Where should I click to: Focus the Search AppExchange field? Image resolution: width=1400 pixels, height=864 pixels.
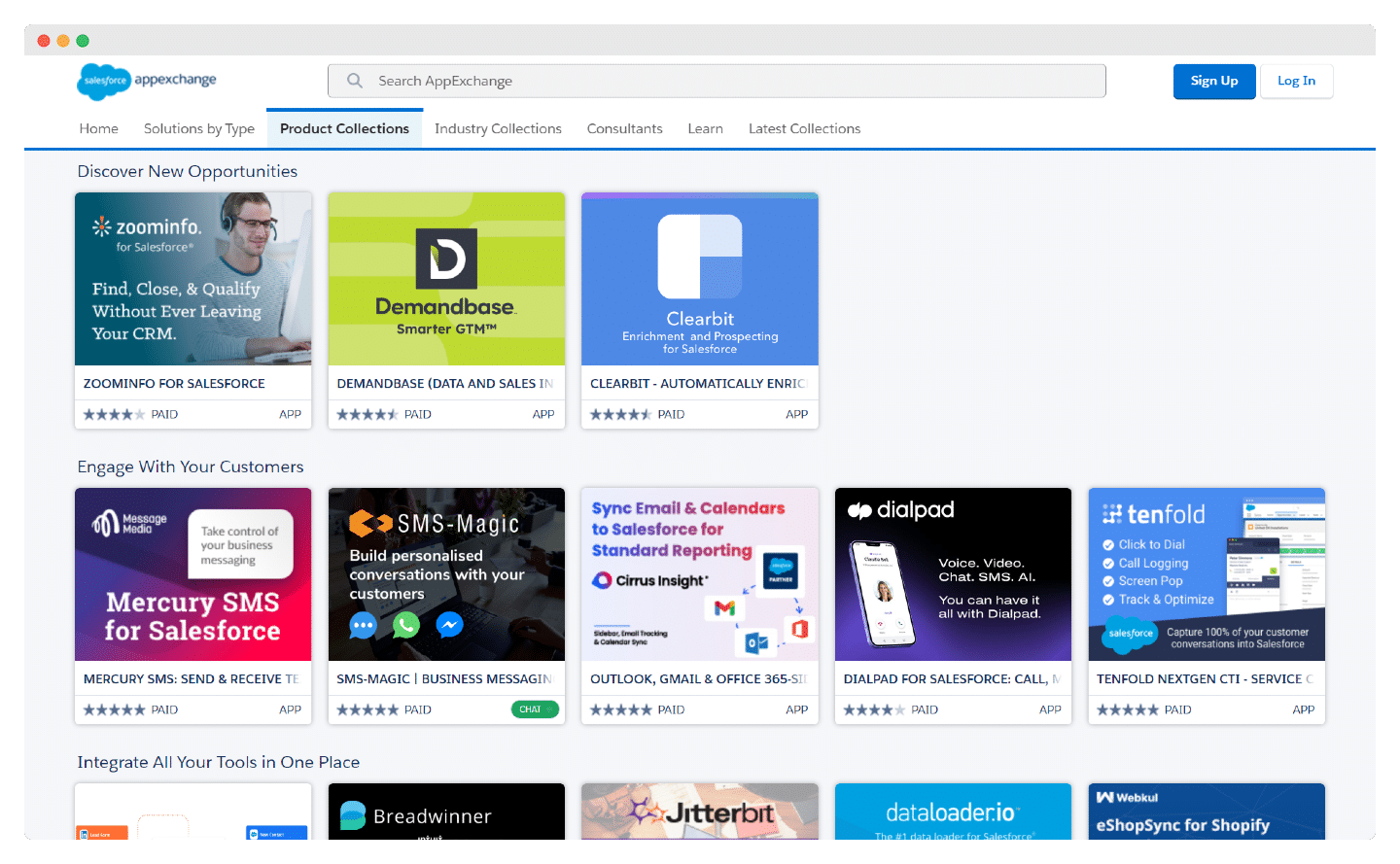(x=717, y=81)
